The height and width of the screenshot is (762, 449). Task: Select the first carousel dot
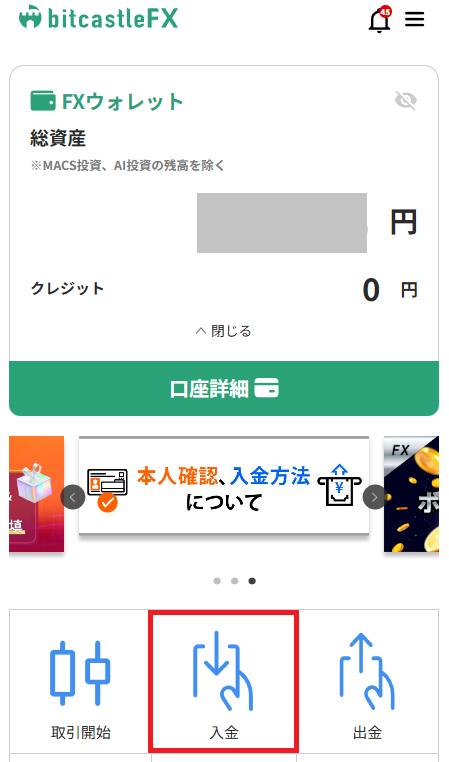pos(217,581)
